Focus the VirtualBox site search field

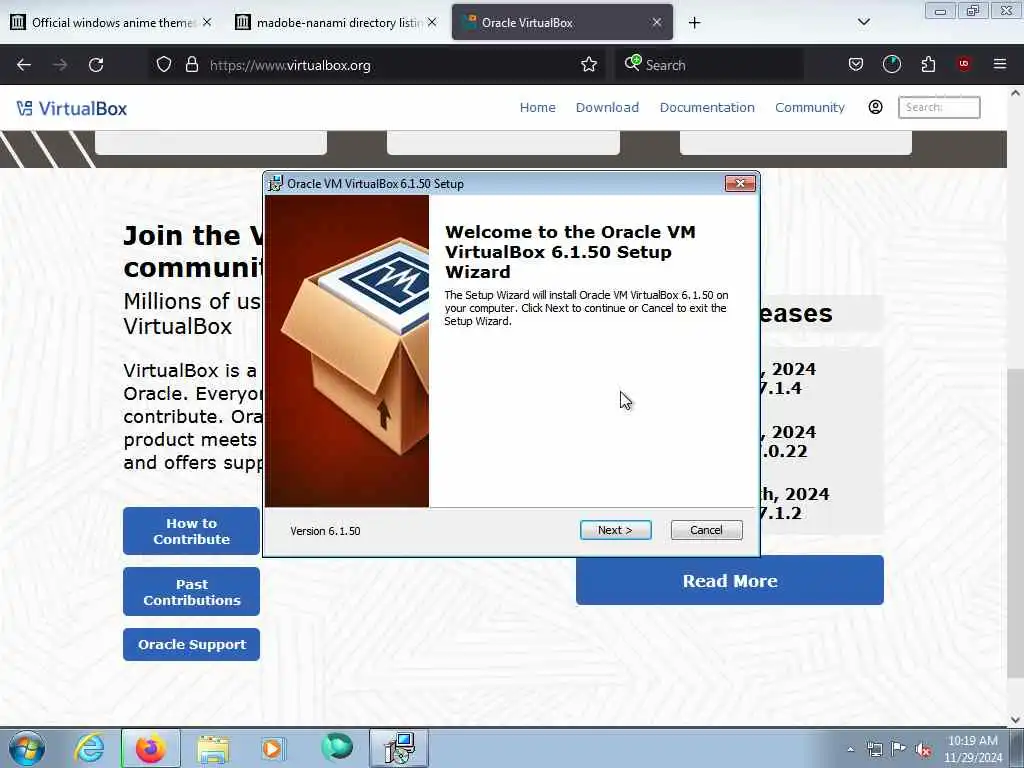(938, 107)
